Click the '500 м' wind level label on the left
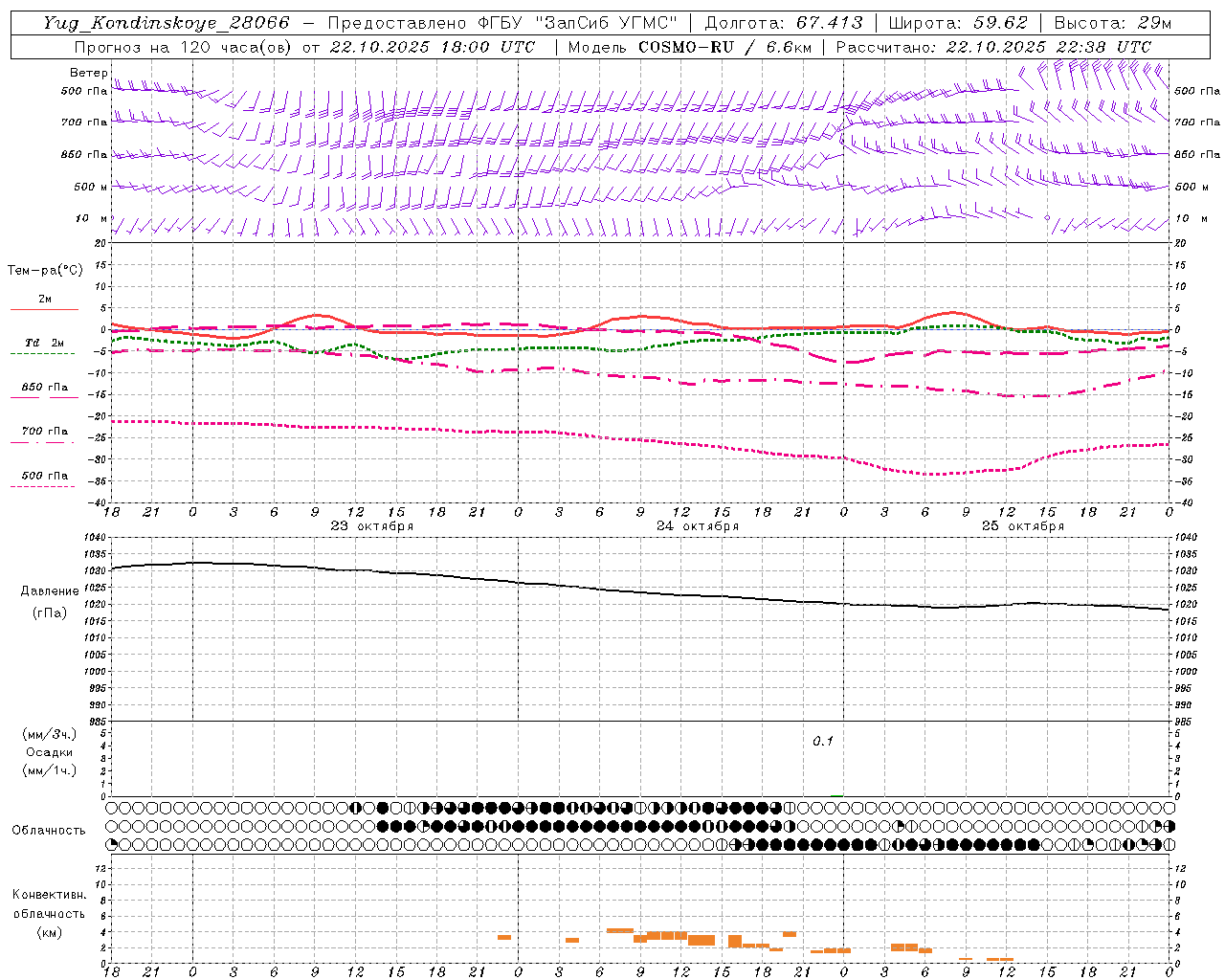 click(x=91, y=187)
